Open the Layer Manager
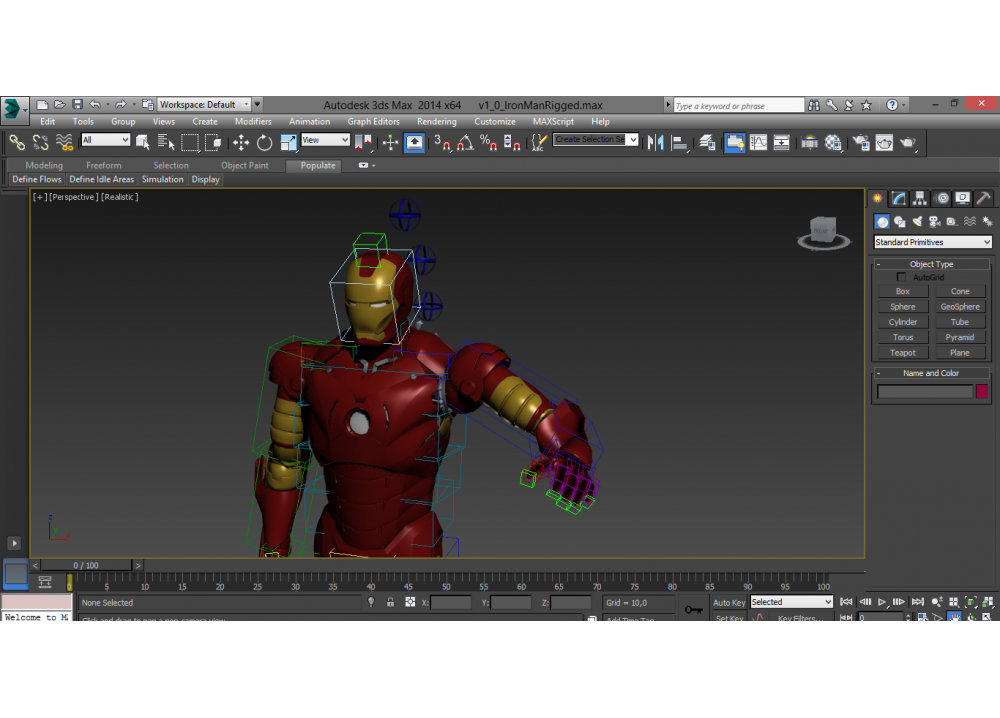The image size is (1000, 718). (x=707, y=142)
